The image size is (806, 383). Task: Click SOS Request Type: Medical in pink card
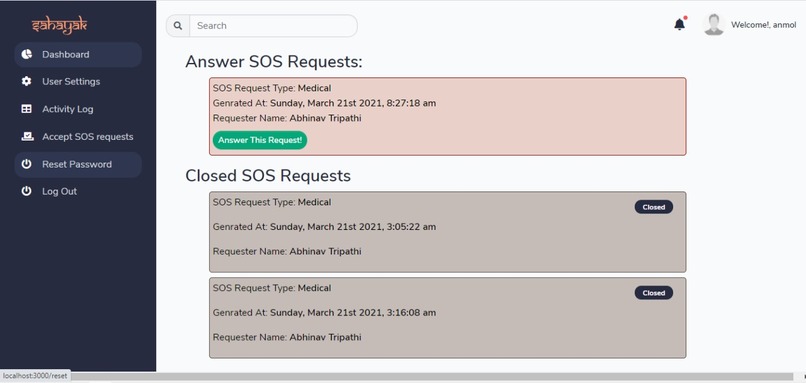tap(272, 88)
